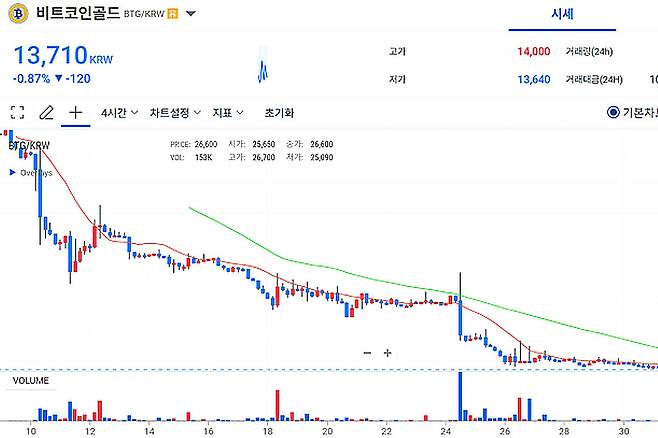Click the Bitcoin Gold coin logo
Viewport: 658px width, 438px height.
[x=18, y=13]
